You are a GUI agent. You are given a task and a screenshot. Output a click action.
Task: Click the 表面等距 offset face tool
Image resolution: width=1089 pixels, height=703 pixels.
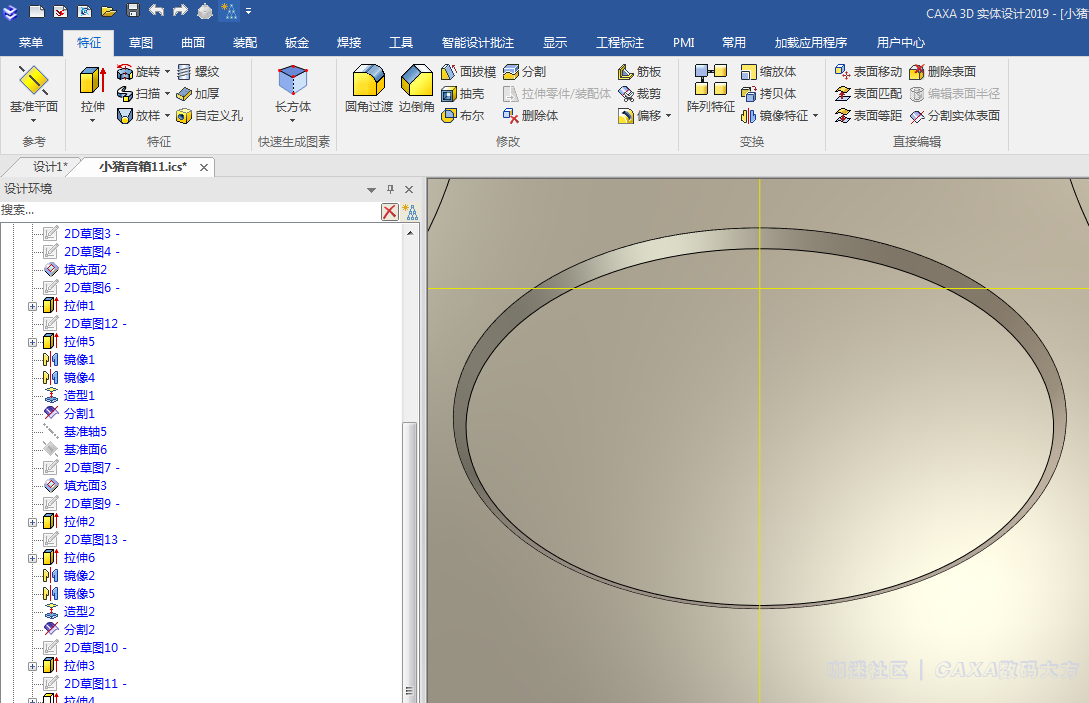click(x=868, y=116)
